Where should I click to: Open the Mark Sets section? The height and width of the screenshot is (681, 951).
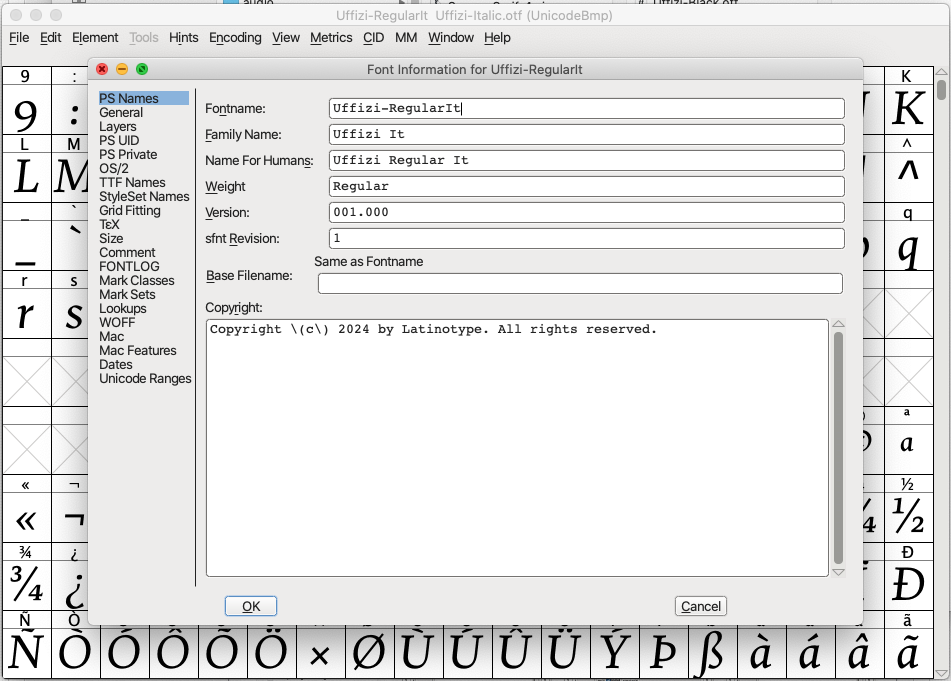point(127,294)
